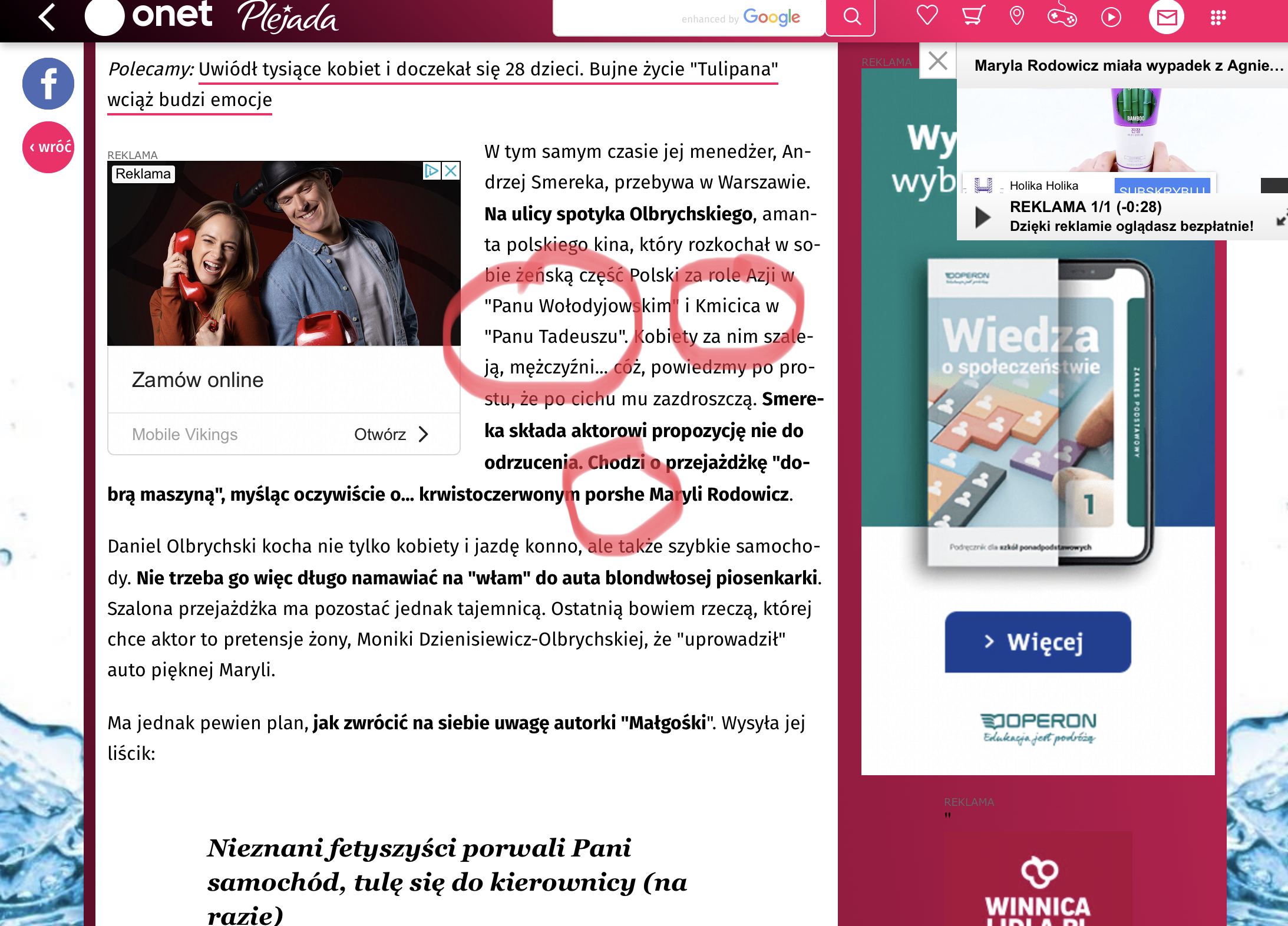The width and height of the screenshot is (1288, 926).
Task: Open the mail envelope icon
Action: click(1166, 17)
